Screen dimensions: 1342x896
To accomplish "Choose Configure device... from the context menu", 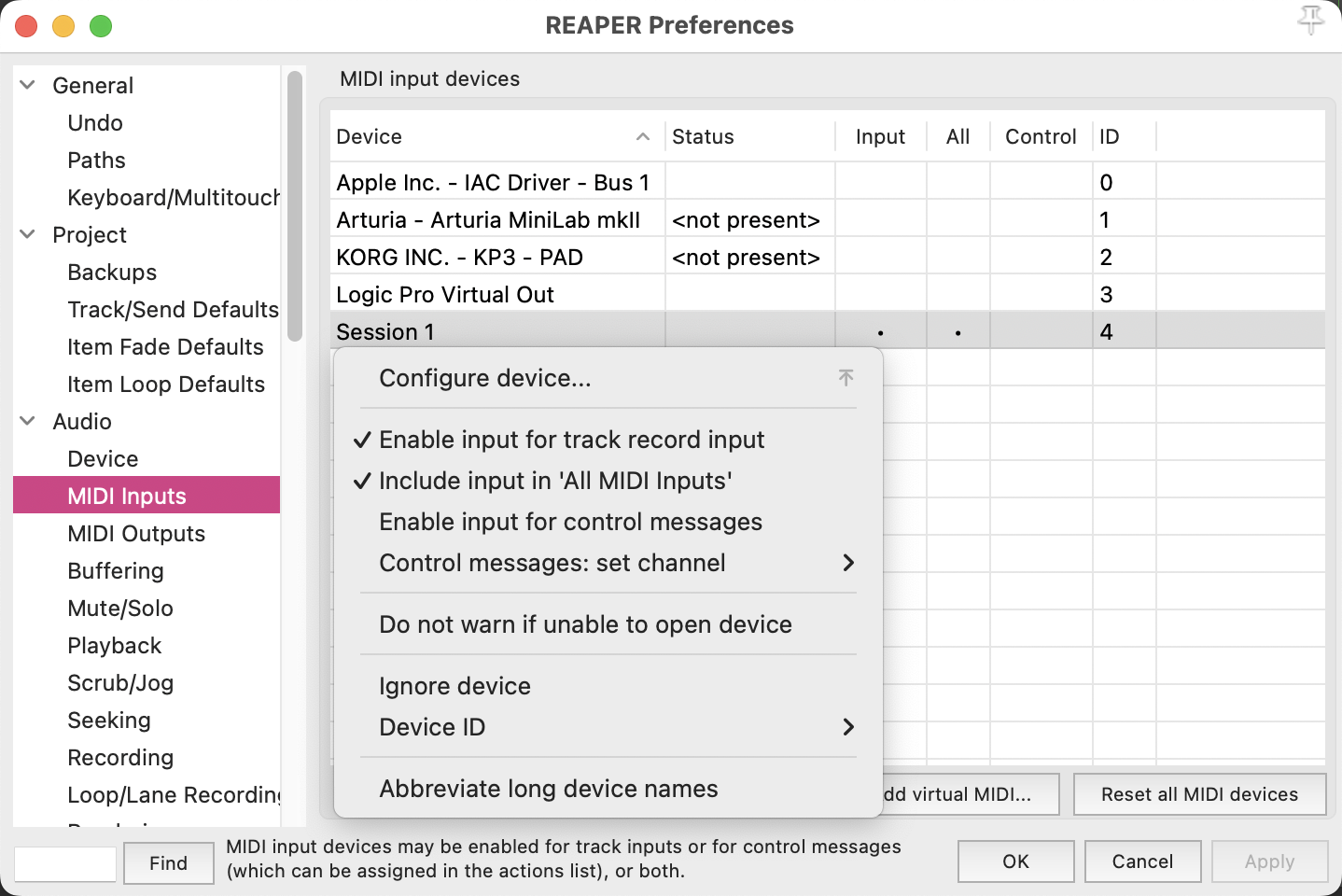I will [x=608, y=378].
